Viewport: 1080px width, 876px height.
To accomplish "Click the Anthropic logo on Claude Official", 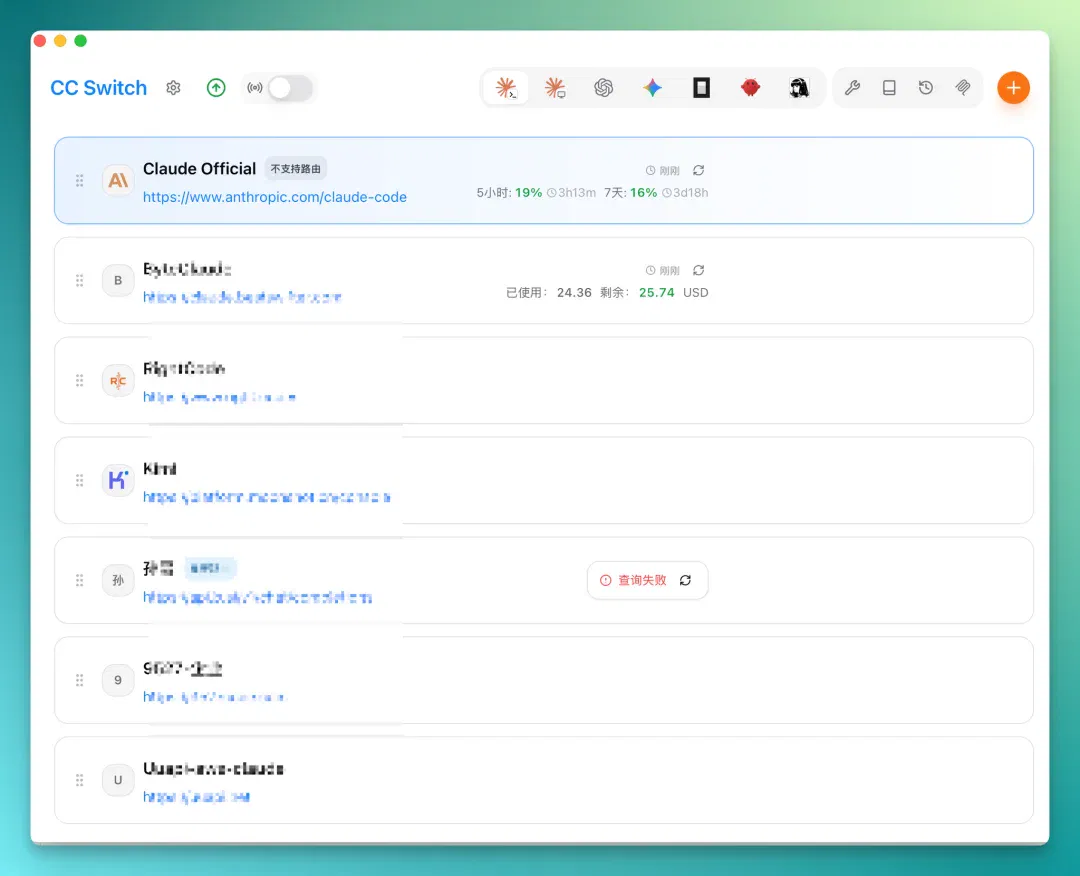I will pyautogui.click(x=118, y=180).
